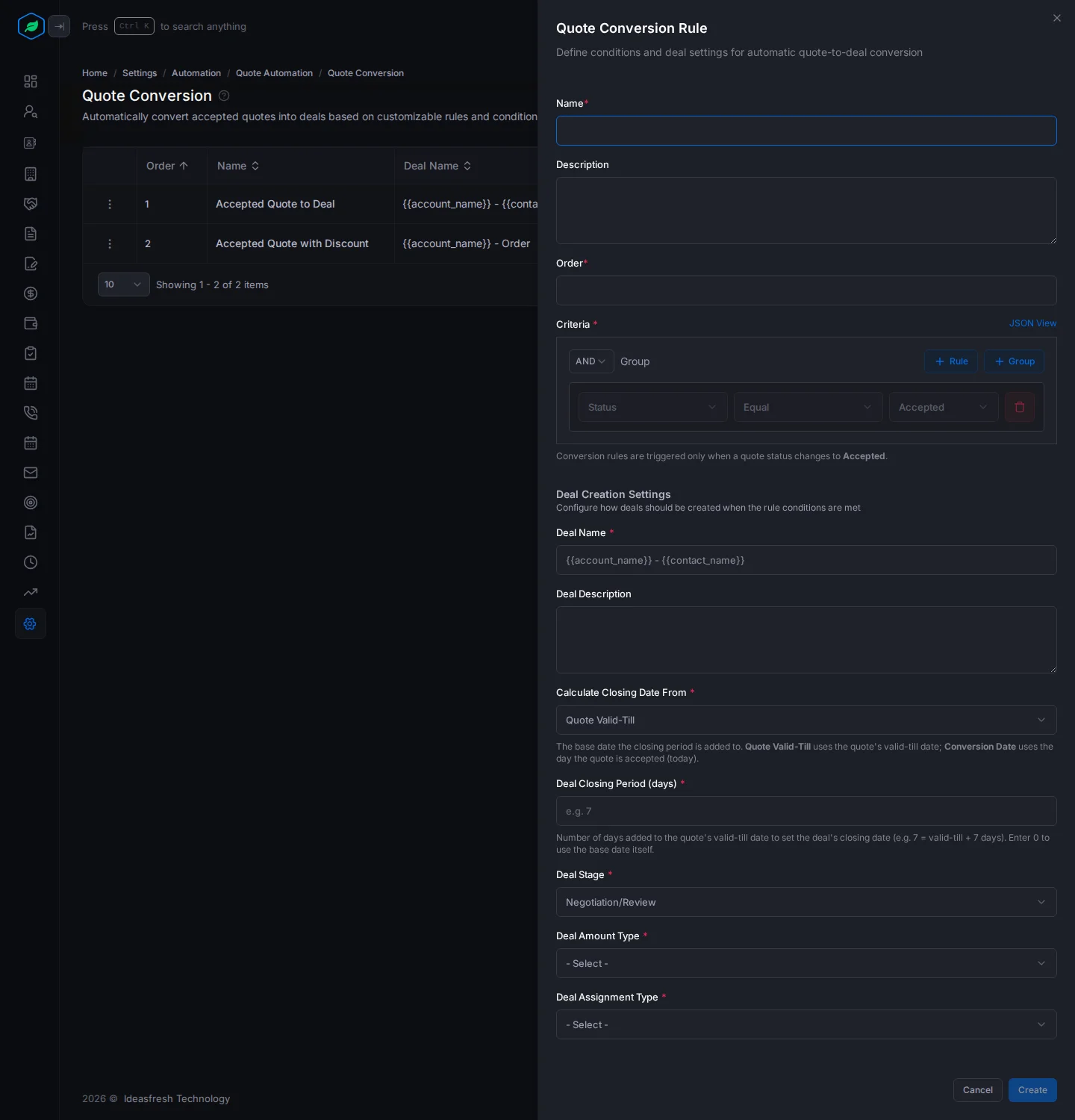Add a new Rule to the criteria group
Screen dimensions: 1075x1120
pos(951,361)
